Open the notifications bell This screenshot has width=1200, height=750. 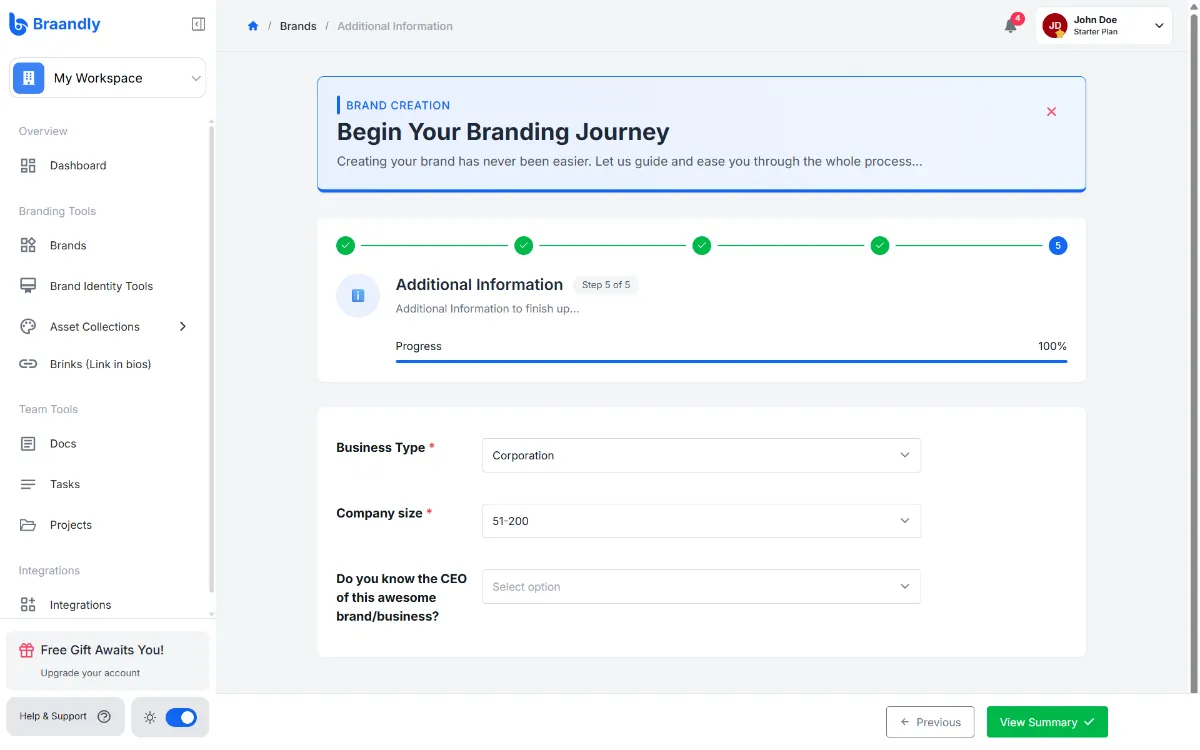(1011, 26)
